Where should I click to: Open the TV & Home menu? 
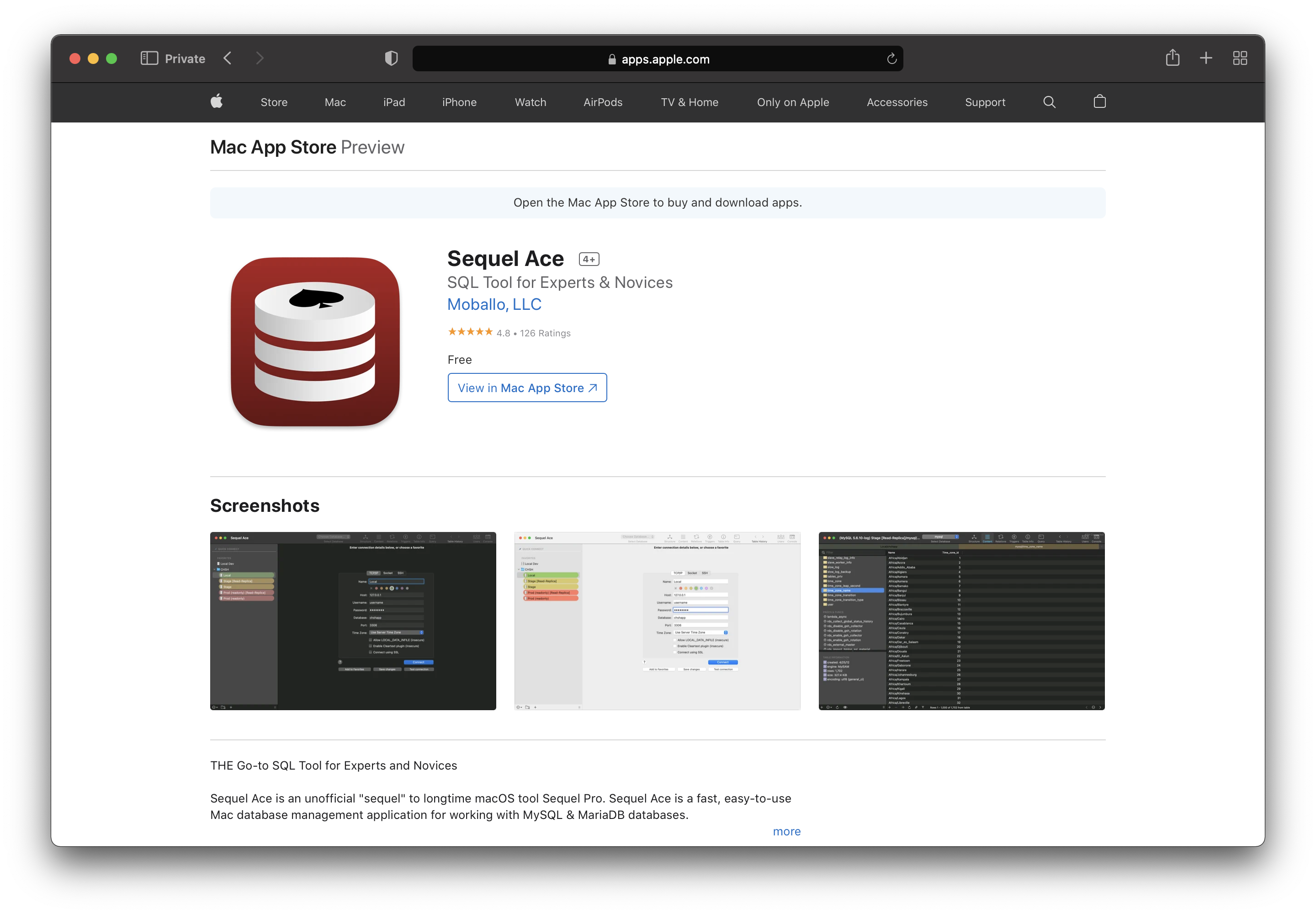pos(690,102)
